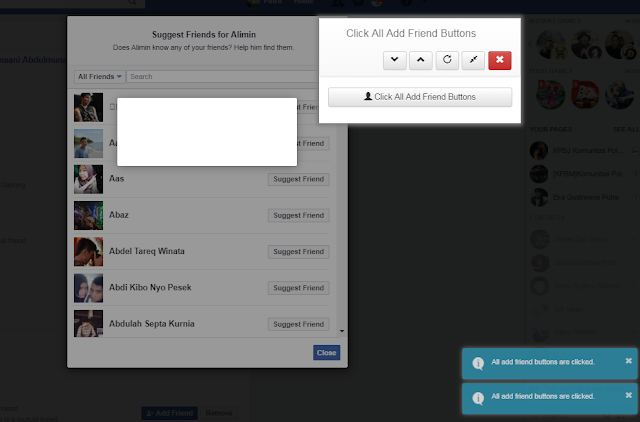Click the name Abaz in list
640x422 pixels.
[119, 215]
